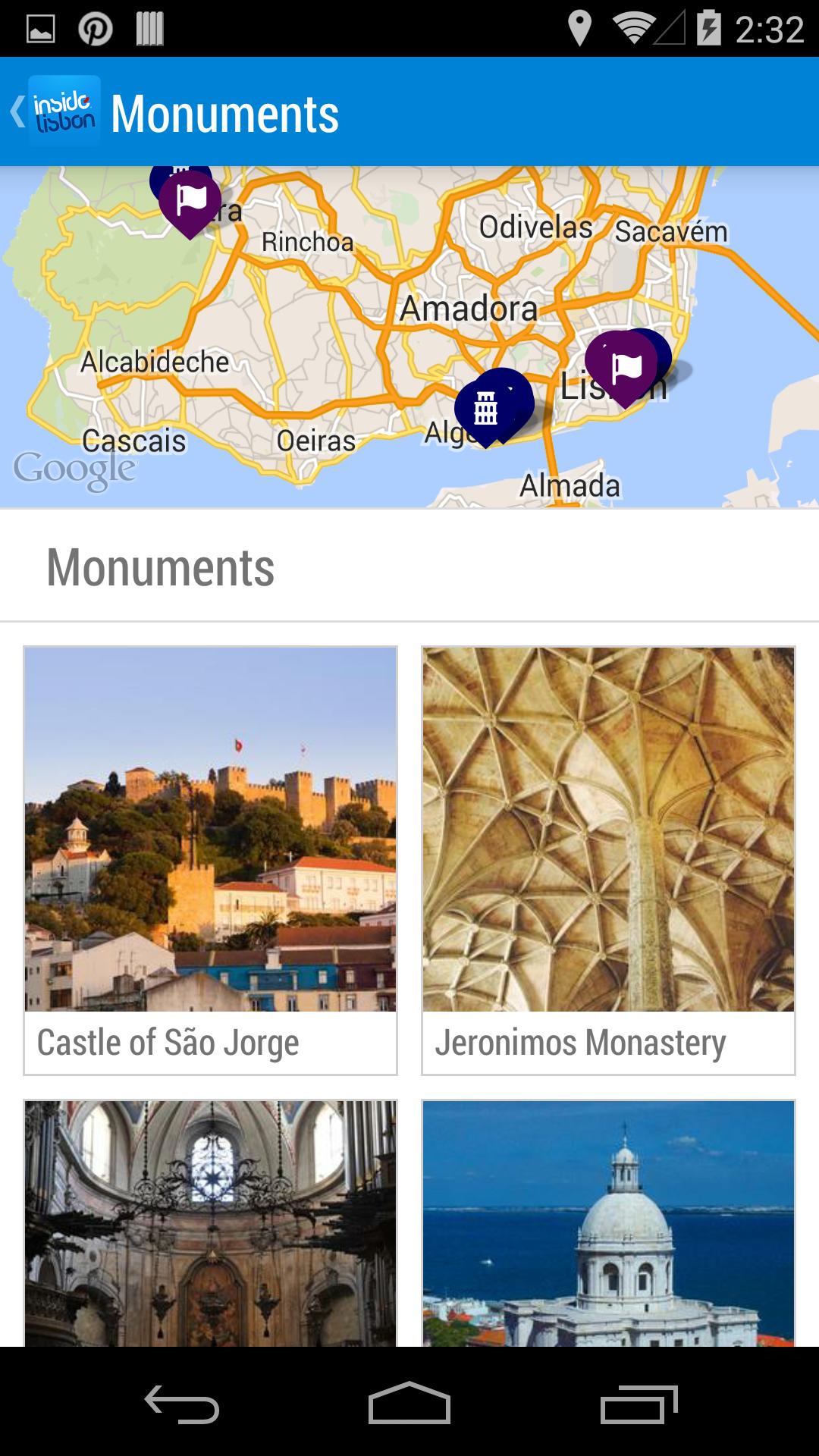Viewport: 819px width, 1456px height.
Task: Tap Amadora on the map
Action: 469,309
